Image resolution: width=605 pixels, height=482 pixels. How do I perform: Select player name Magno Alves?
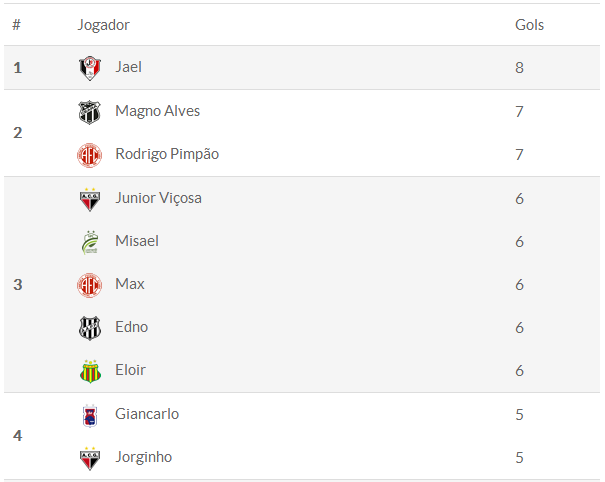click(157, 111)
